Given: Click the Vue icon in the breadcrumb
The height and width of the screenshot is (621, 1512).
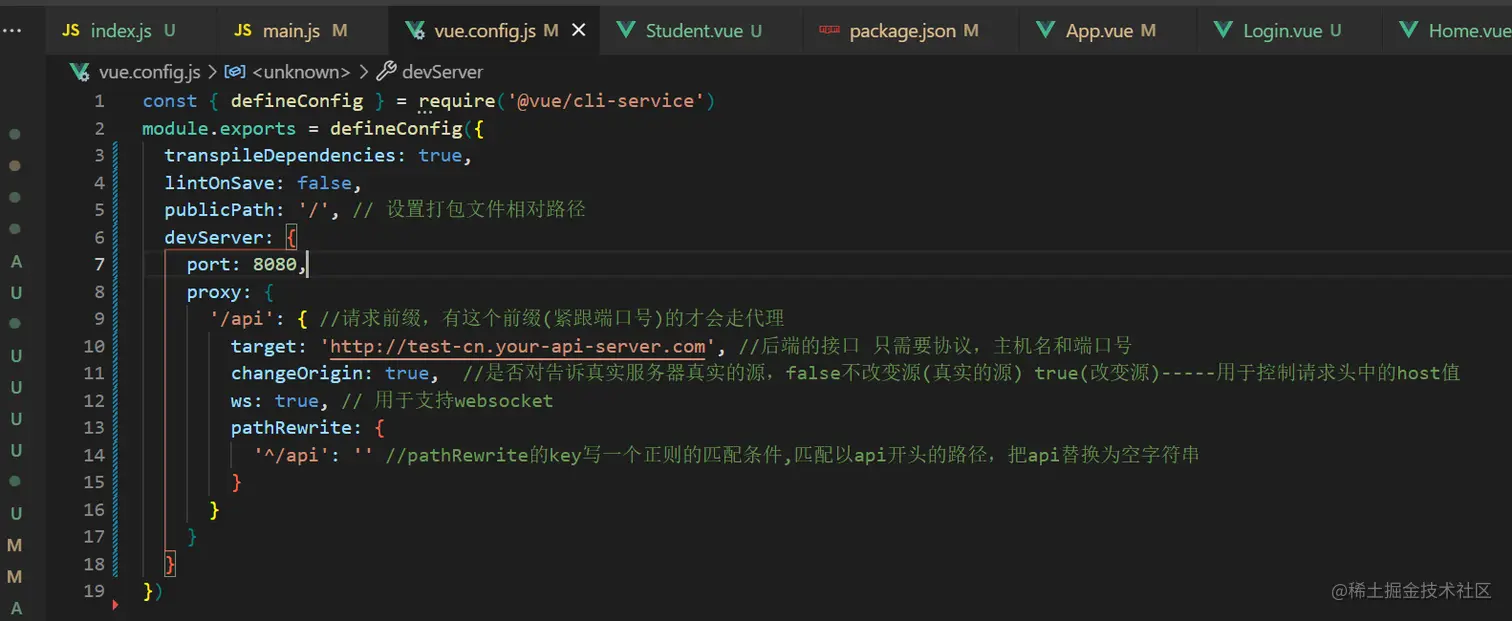Looking at the screenshot, I should [79, 72].
